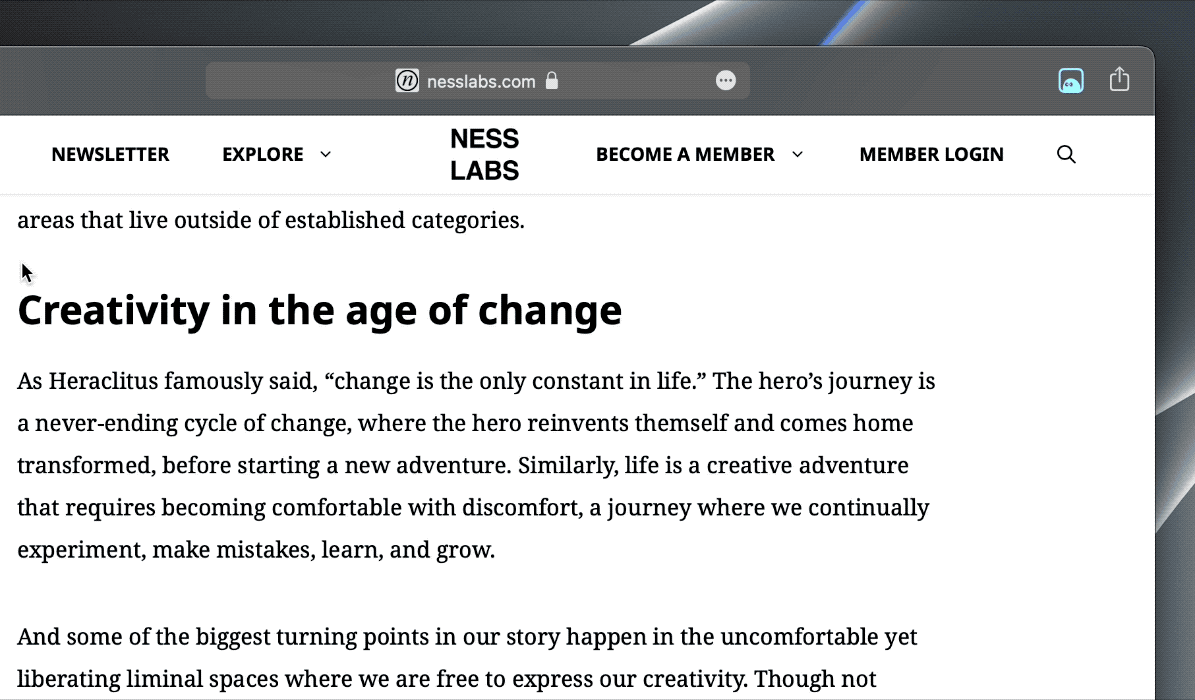1195x700 pixels.
Task: Click the NESS LABS logo
Action: (484, 154)
